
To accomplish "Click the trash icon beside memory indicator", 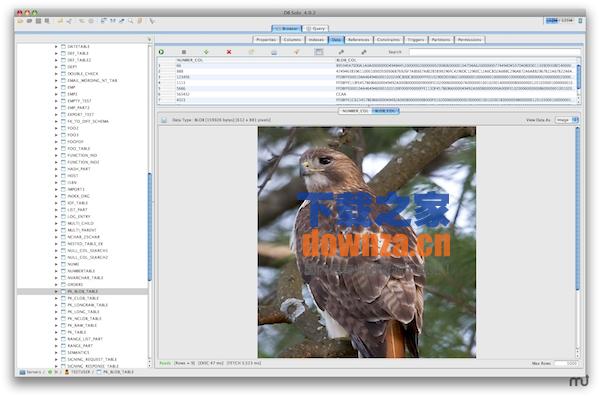I will pyautogui.click(x=580, y=20).
